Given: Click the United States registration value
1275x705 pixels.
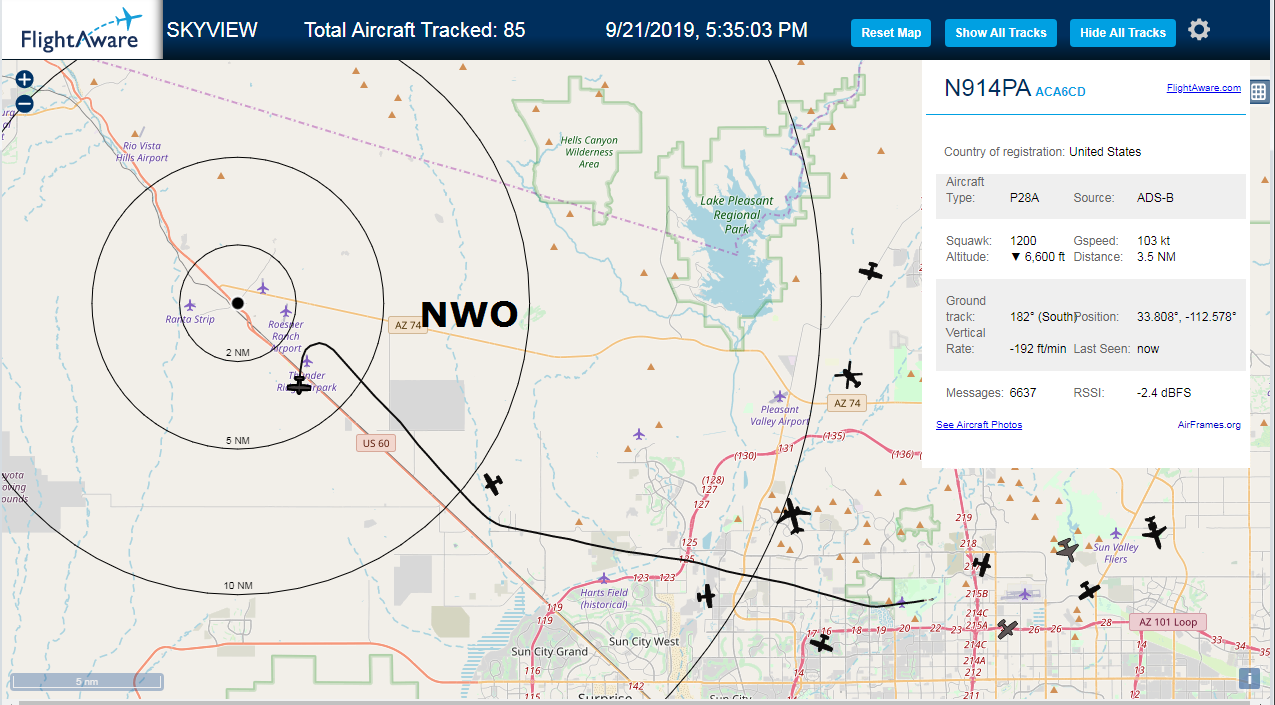Looking at the screenshot, I should [1105, 152].
